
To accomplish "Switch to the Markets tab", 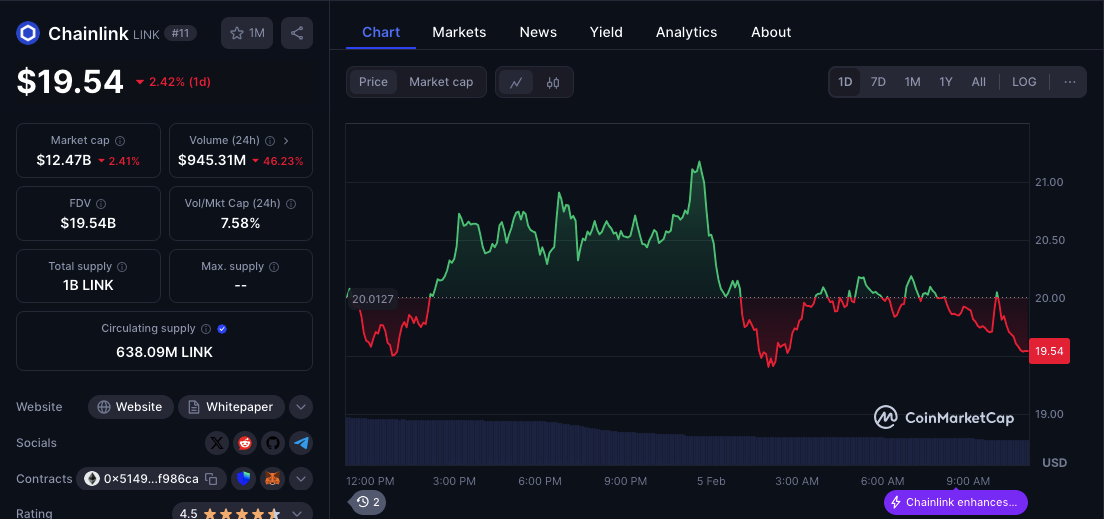I will (x=459, y=32).
